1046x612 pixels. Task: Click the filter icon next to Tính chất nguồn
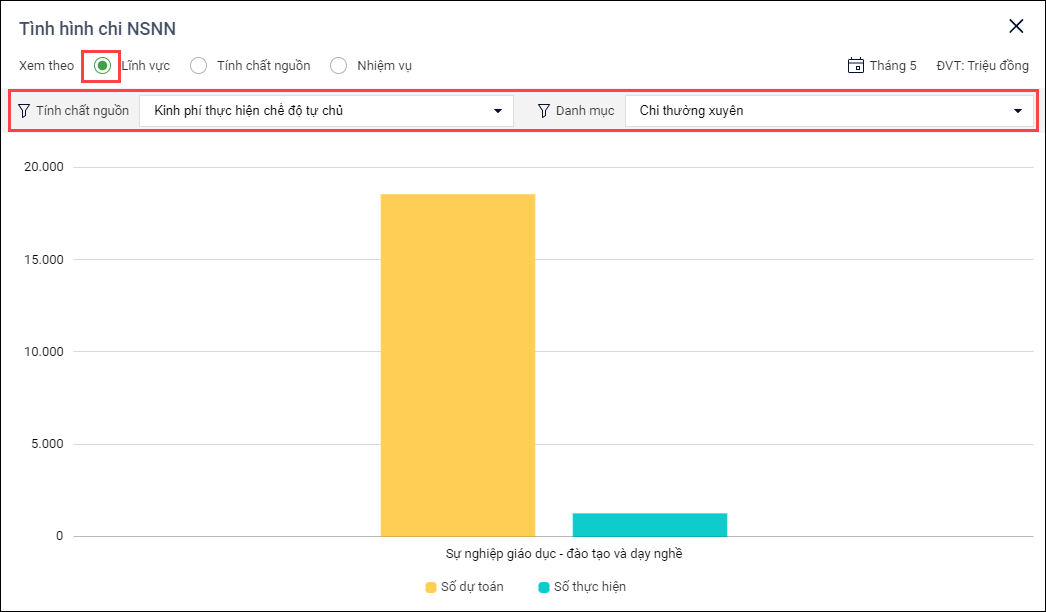pyautogui.click(x=24, y=111)
